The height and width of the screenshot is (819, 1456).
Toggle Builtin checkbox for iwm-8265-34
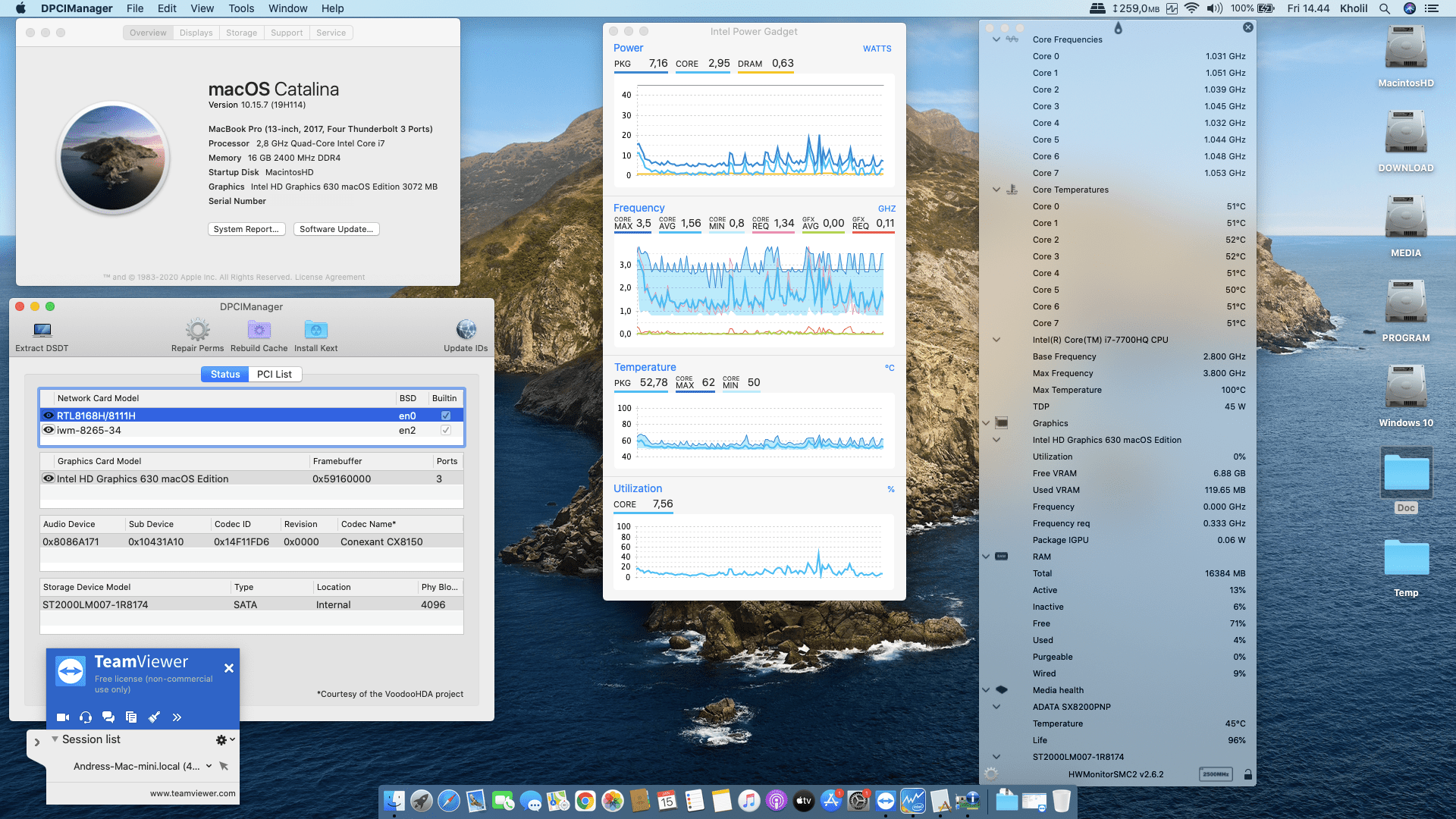point(446,430)
